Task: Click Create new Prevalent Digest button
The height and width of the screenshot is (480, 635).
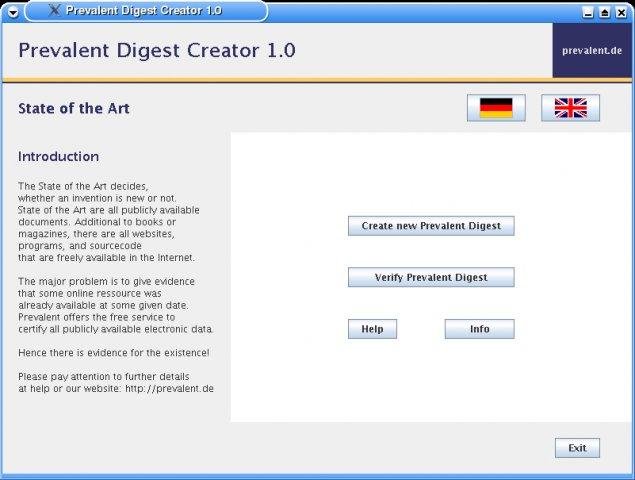Action: [x=431, y=226]
